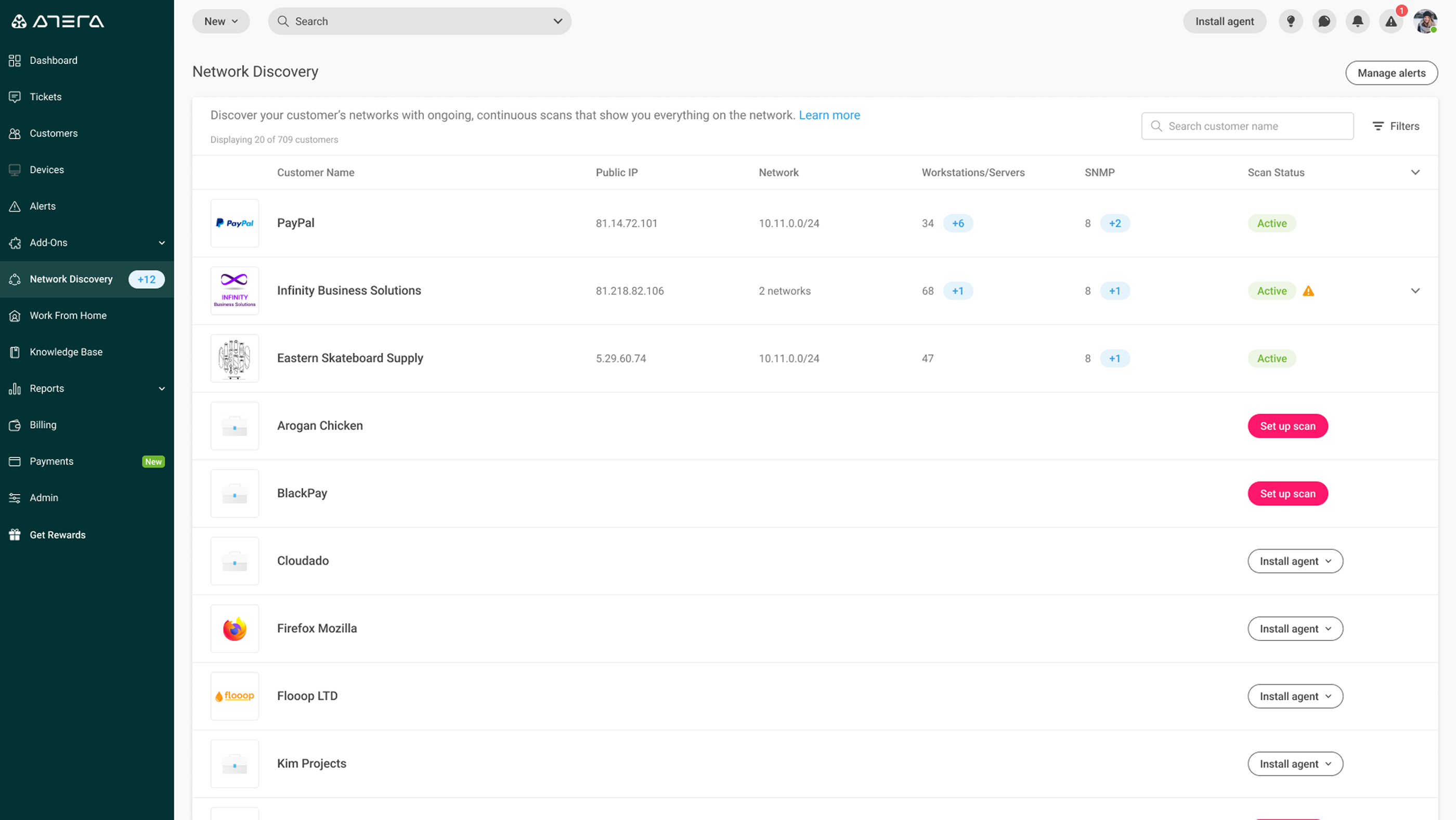Open Install agent dropdown for Firefox Mozilla
The image size is (1456, 820).
(x=1295, y=629)
